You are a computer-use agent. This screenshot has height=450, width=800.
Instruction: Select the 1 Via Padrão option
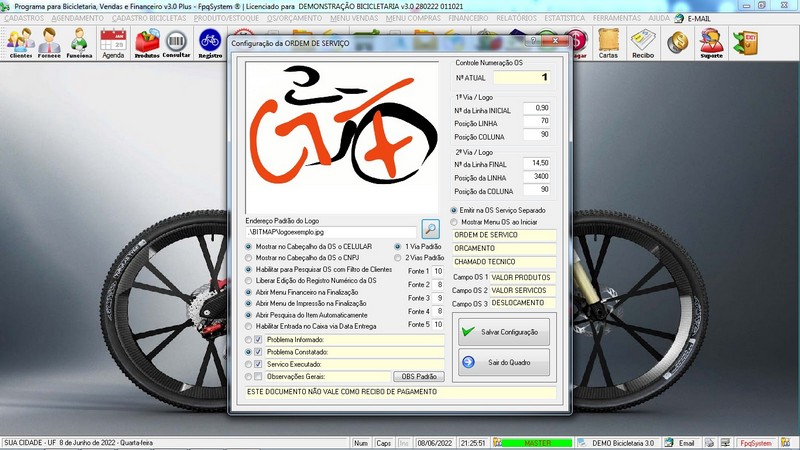point(397,246)
